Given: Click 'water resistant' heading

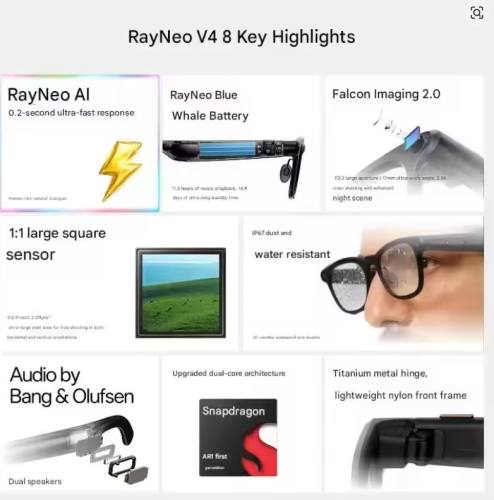Looking at the screenshot, I should coord(292,254).
